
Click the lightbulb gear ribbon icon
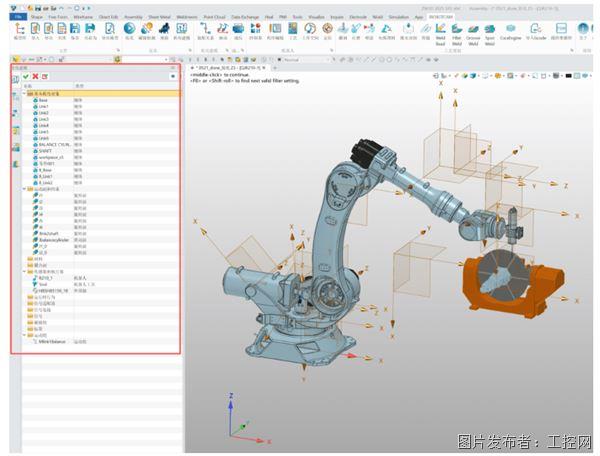click(x=147, y=28)
